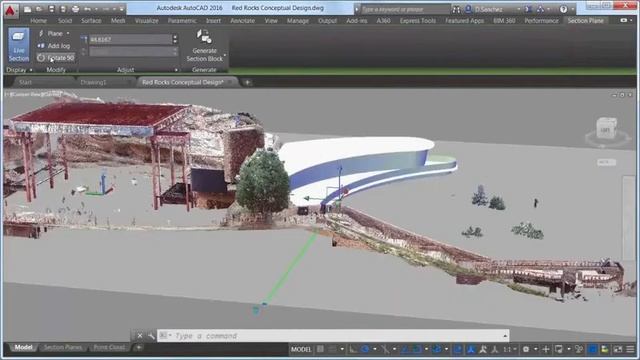Screen dimensions: 640x360
Task: Toggle the grid display in status bar
Action: [320, 349]
